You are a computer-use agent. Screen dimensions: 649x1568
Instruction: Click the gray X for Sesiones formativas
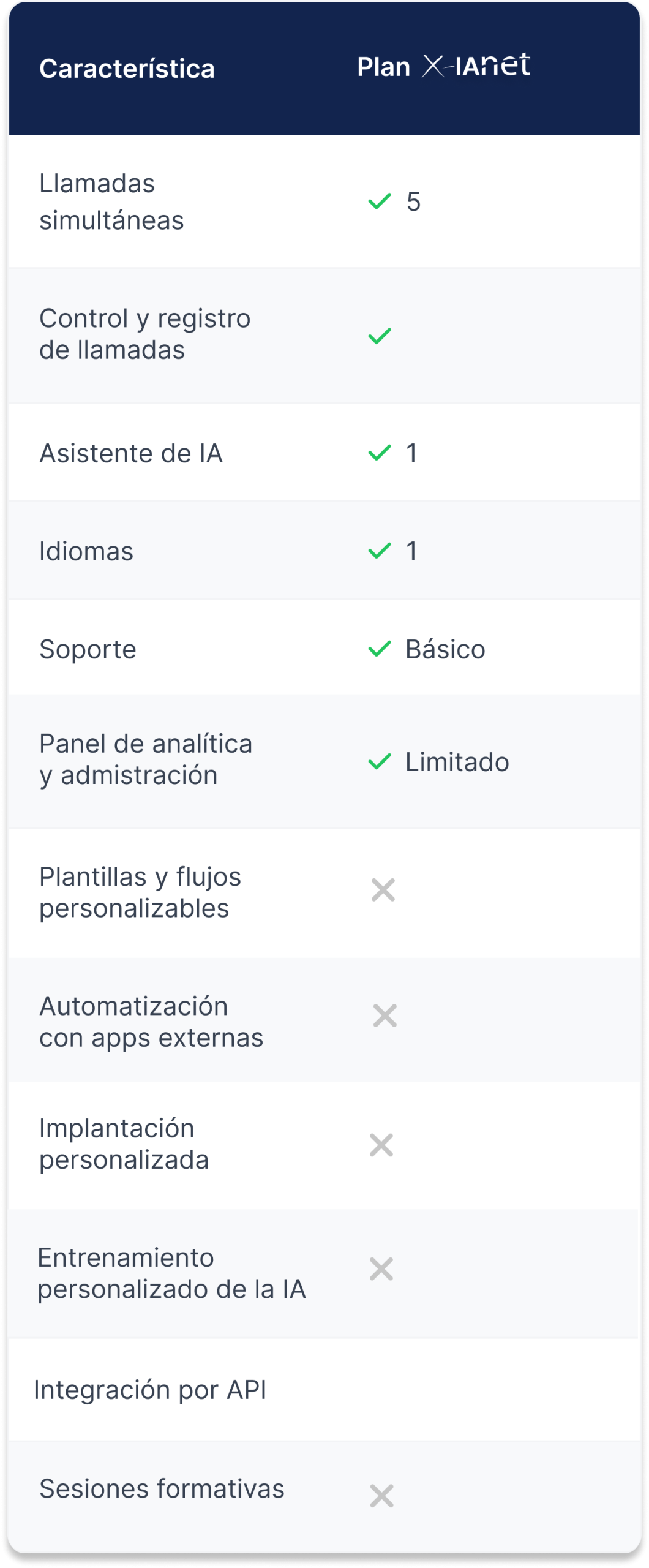[x=382, y=1496]
